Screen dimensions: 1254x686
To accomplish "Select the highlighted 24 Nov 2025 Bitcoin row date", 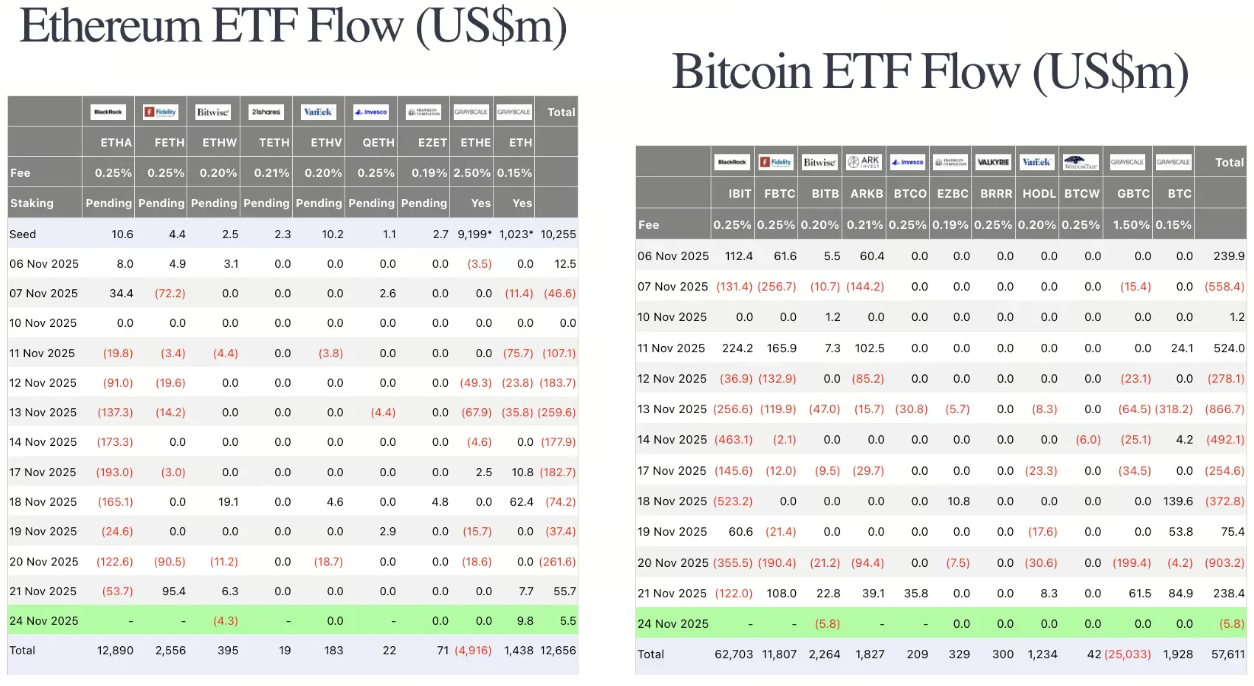I will [673, 624].
